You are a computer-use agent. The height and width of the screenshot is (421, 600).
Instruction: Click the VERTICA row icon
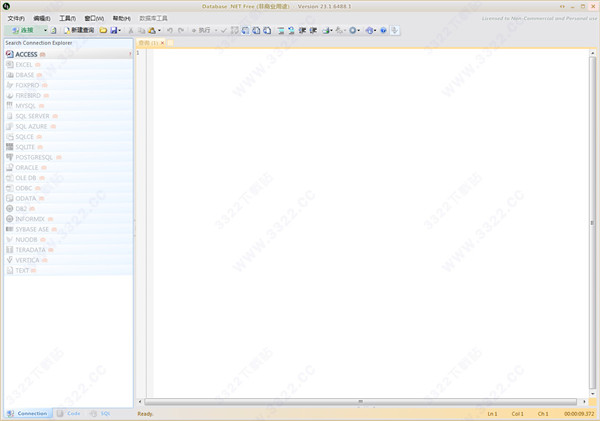(x=10, y=260)
